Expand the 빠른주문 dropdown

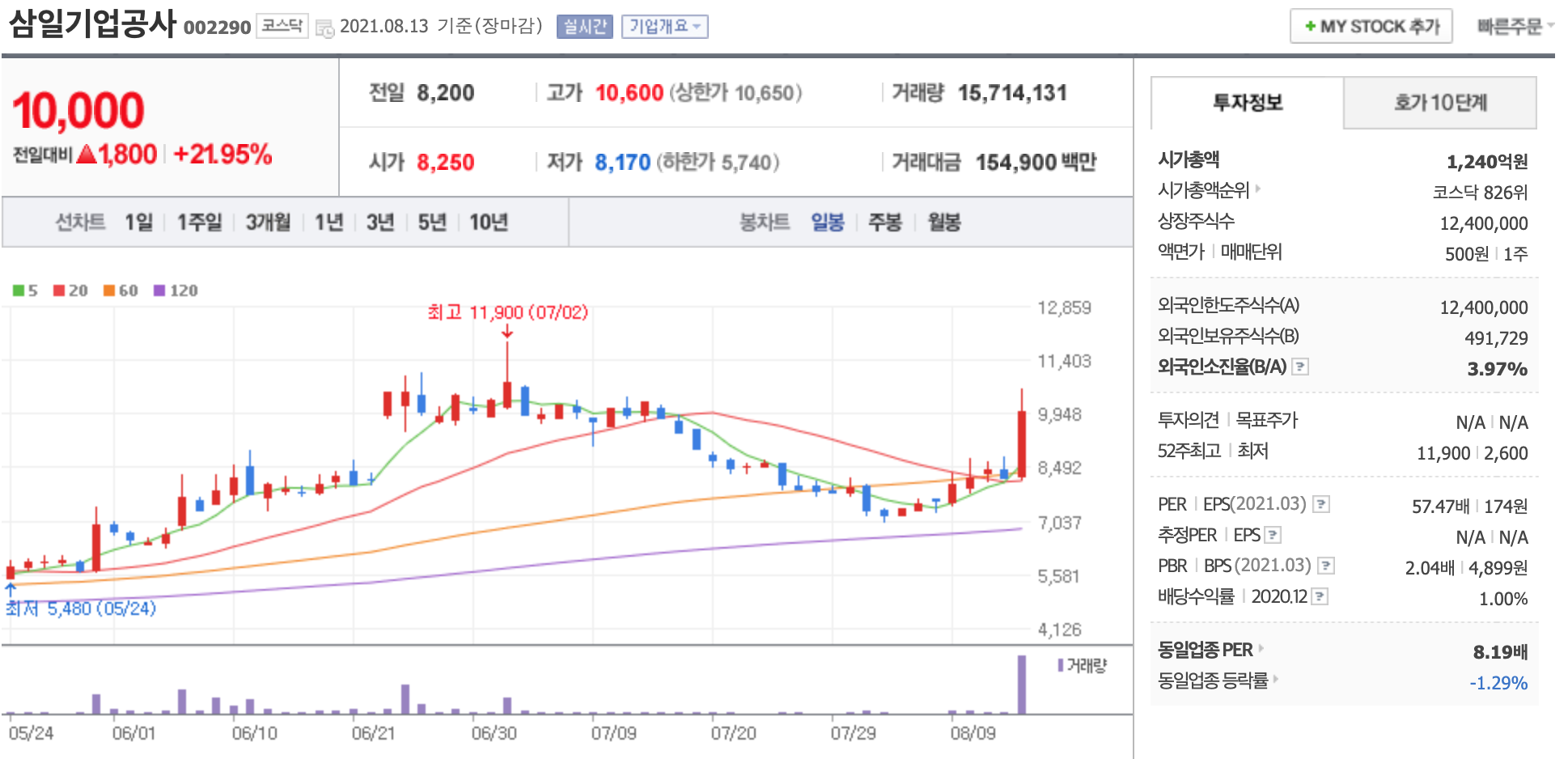pos(1516,27)
